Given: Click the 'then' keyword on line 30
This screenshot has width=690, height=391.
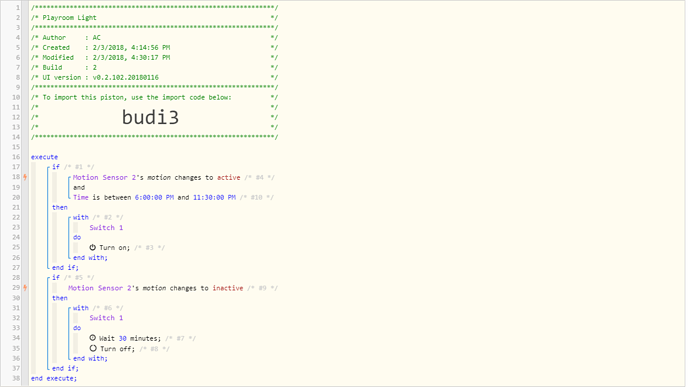Looking at the screenshot, I should (60, 298).
